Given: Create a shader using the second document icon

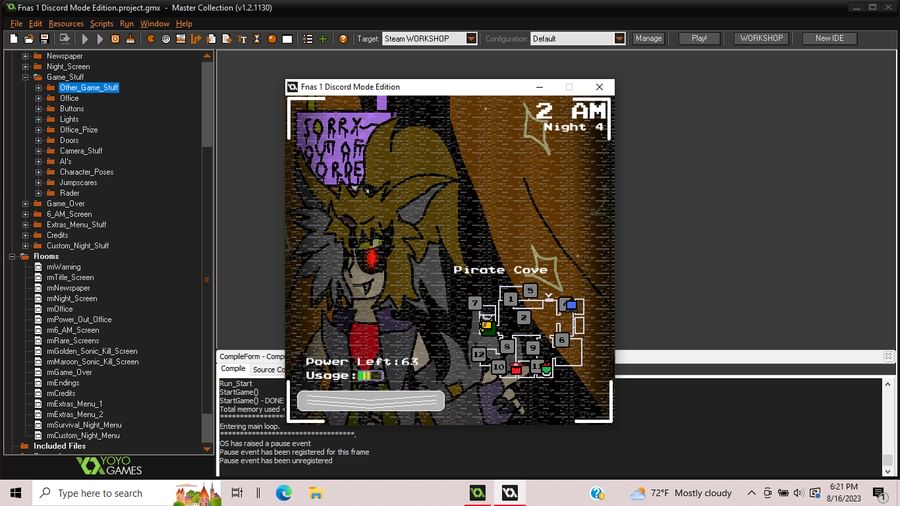Looking at the screenshot, I should tap(227, 39).
